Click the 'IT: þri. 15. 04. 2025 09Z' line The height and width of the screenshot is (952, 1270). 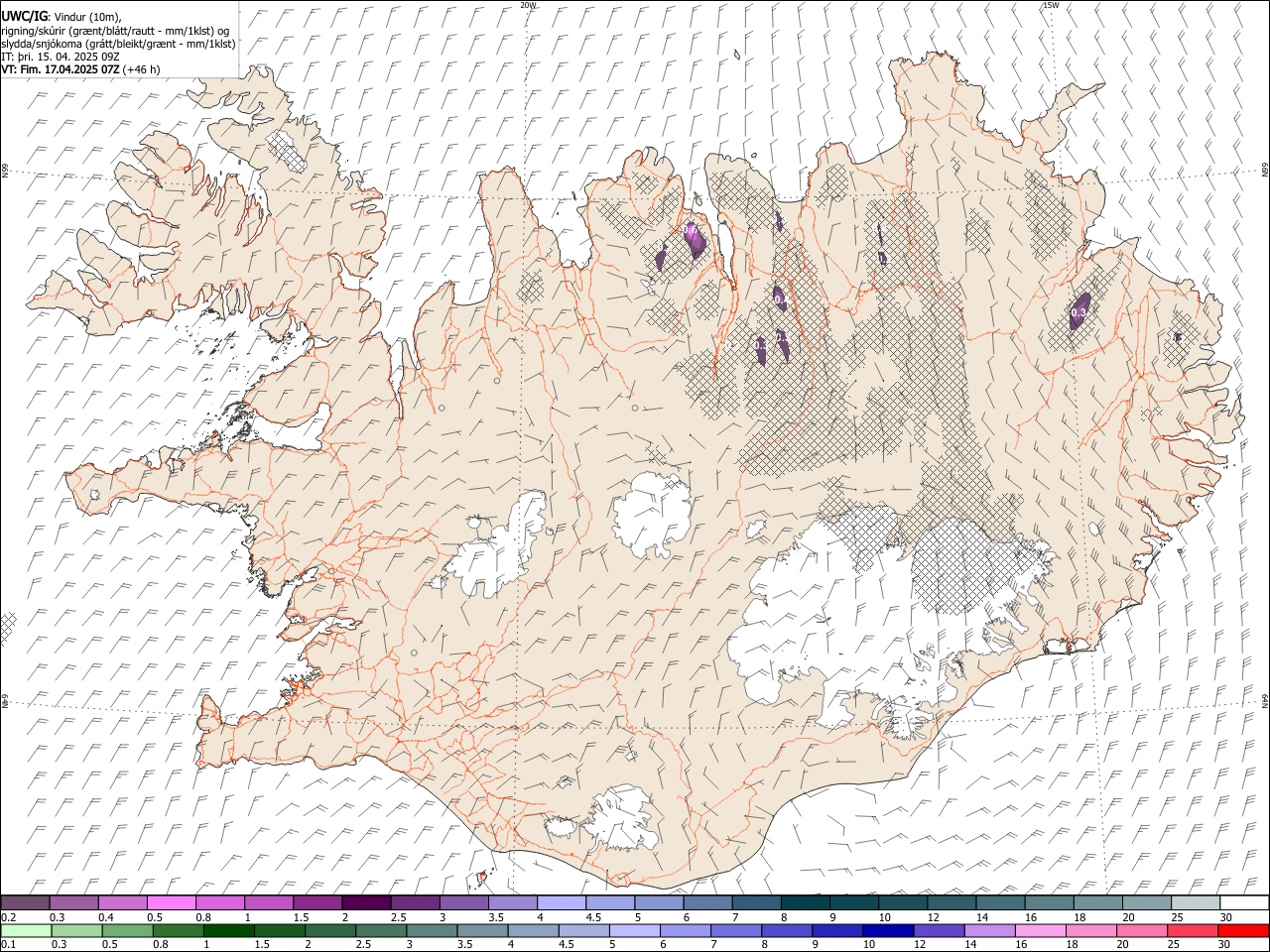click(x=60, y=57)
